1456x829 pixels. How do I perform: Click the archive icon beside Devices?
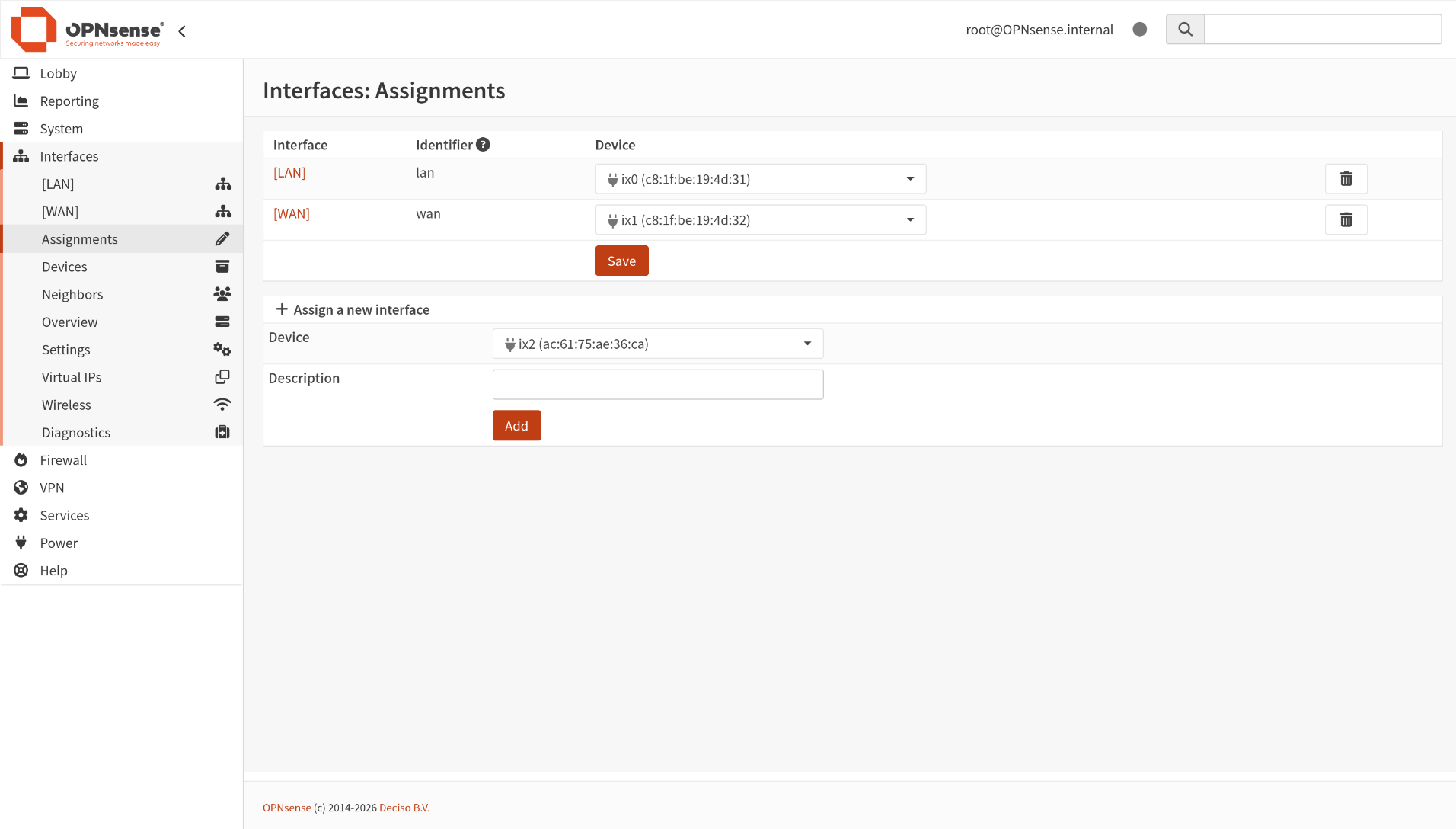point(222,267)
